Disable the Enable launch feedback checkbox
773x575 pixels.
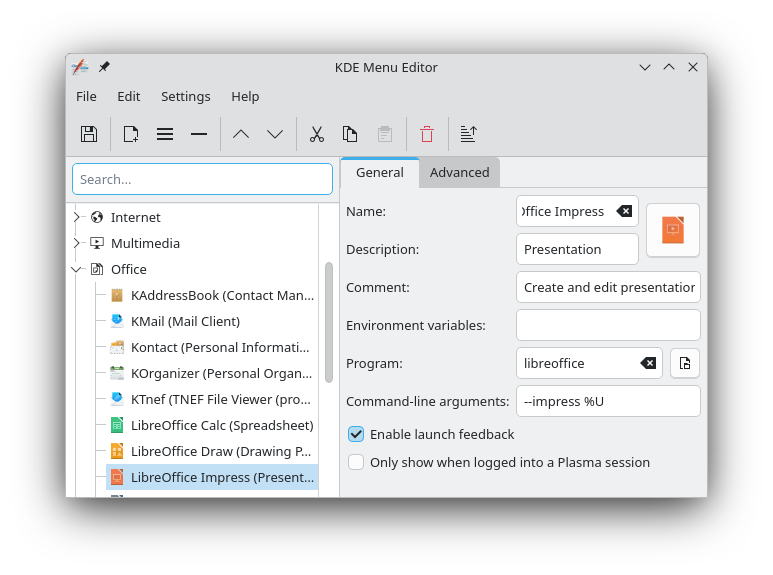[x=356, y=434]
